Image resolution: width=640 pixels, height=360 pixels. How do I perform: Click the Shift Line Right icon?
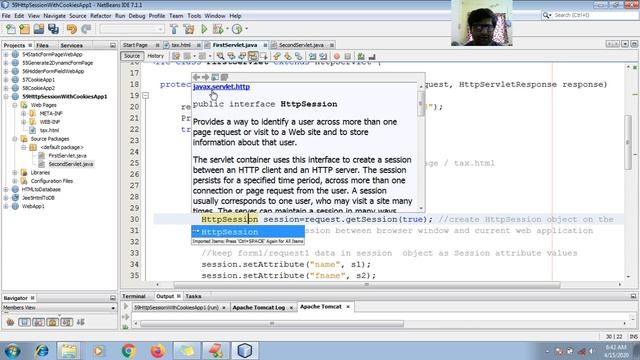[x=323, y=56]
